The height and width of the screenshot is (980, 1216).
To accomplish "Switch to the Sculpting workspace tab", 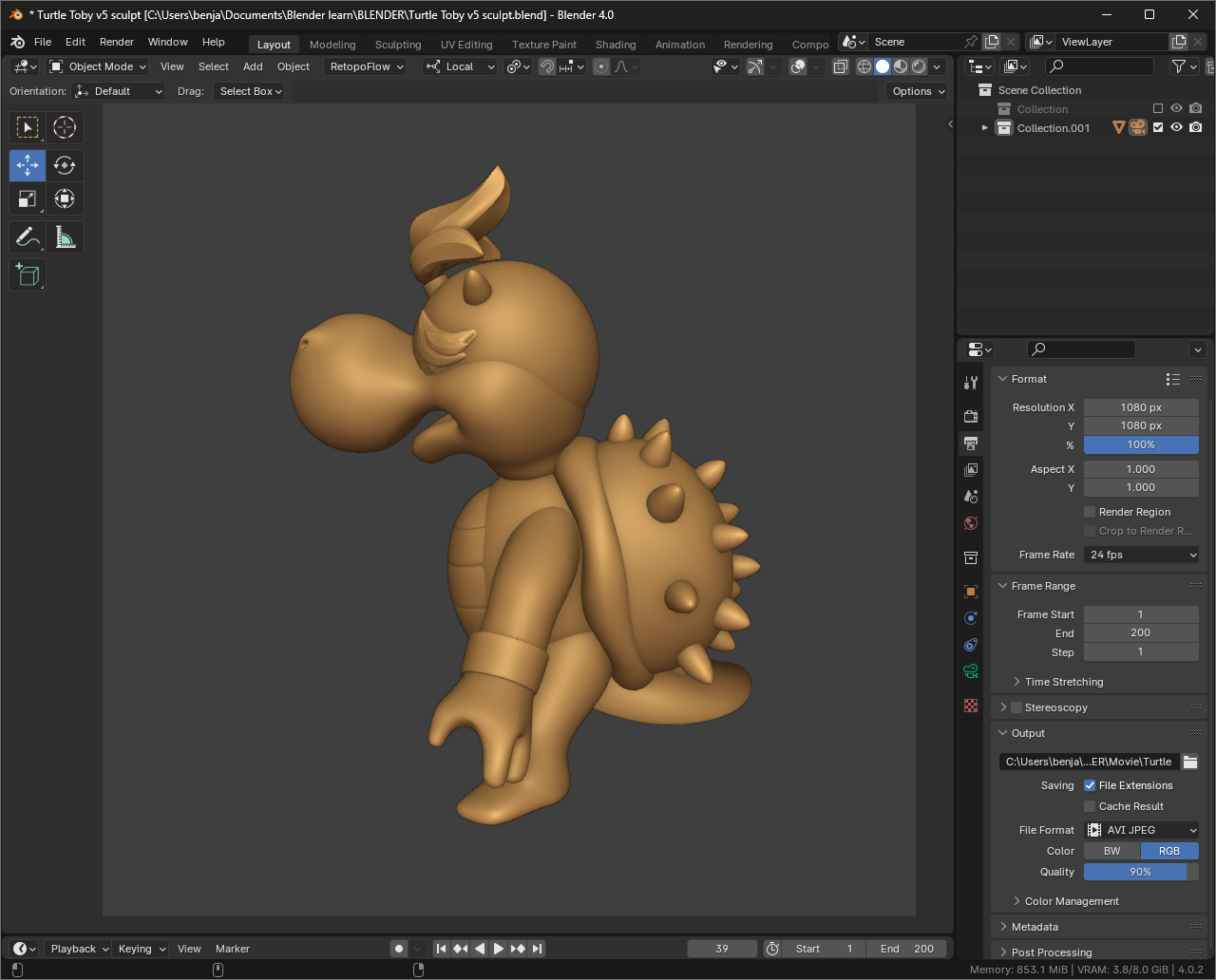I will tap(397, 45).
